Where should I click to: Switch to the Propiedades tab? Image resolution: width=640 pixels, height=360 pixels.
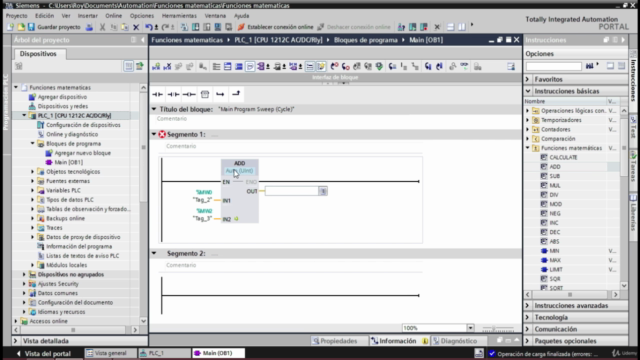point(335,341)
